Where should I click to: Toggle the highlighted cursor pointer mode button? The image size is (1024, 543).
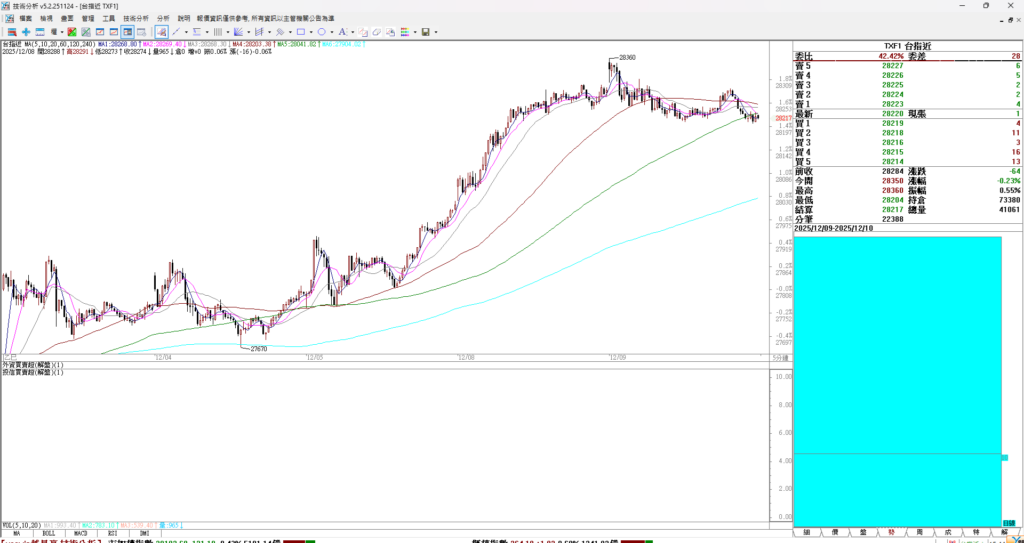click(161, 32)
